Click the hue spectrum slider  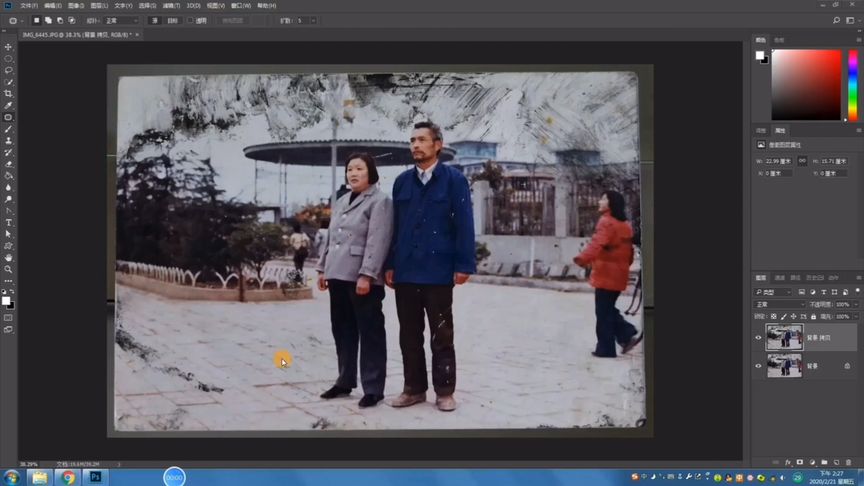click(x=852, y=85)
